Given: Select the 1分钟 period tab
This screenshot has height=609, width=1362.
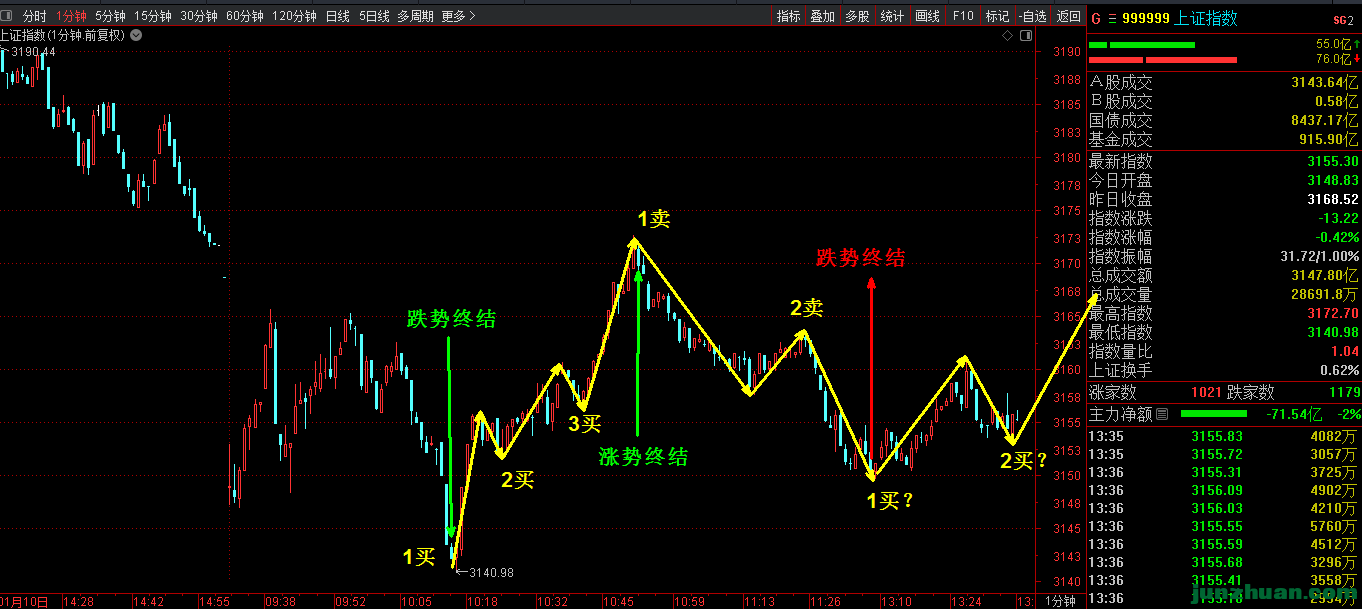Looking at the screenshot, I should pos(71,16).
